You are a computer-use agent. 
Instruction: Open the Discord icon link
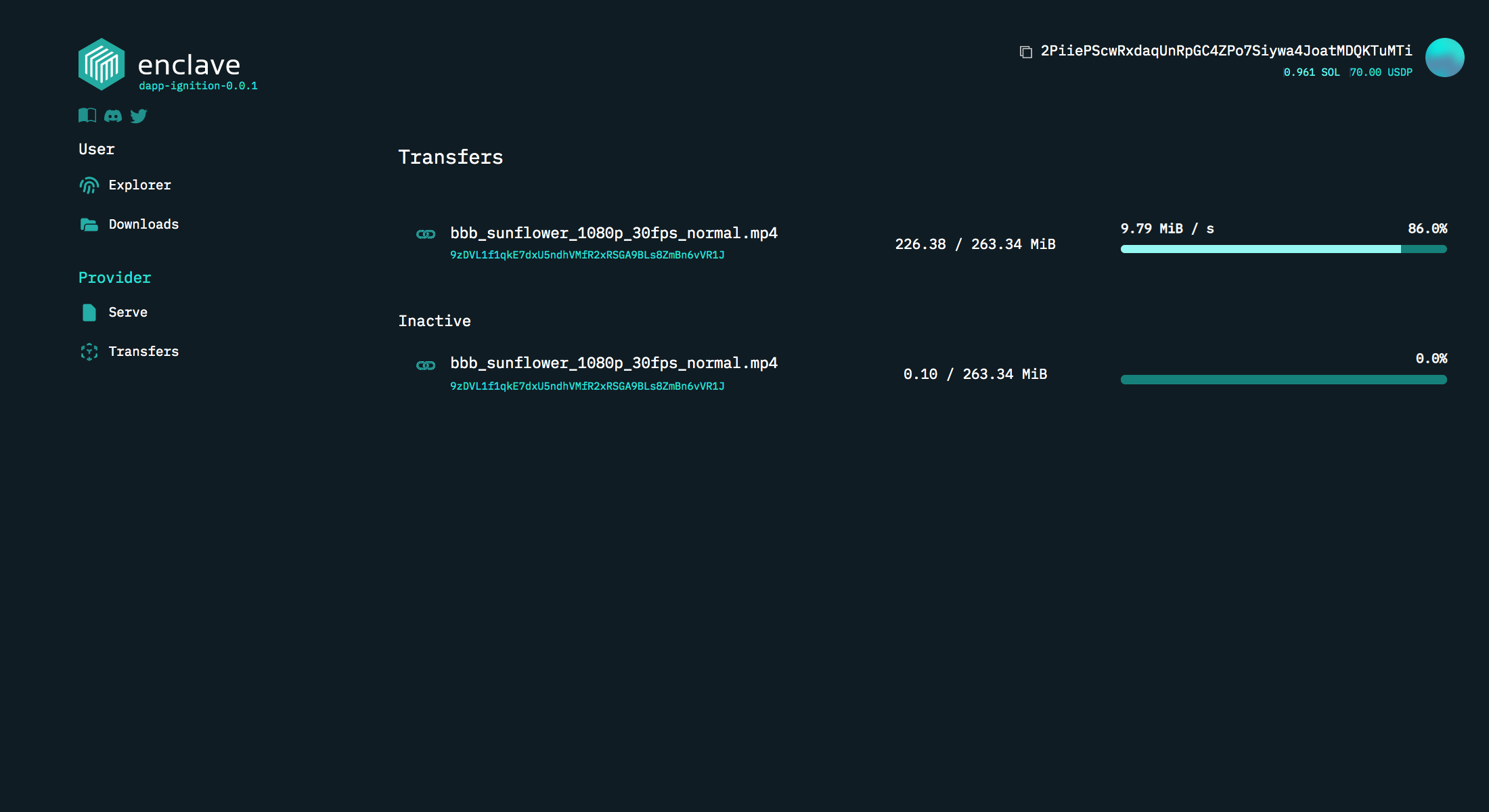coord(113,116)
